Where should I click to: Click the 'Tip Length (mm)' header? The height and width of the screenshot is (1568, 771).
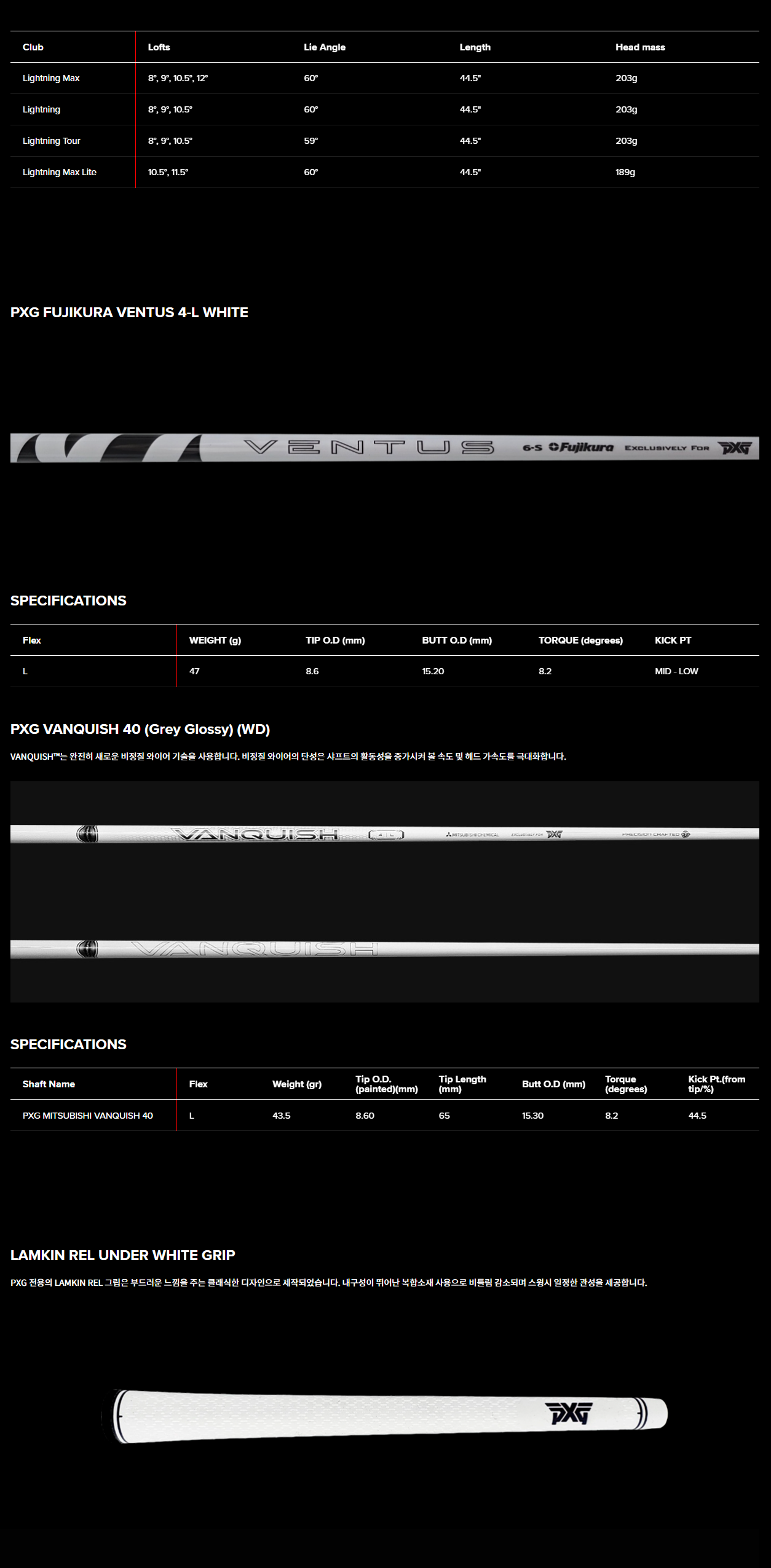pos(462,1084)
